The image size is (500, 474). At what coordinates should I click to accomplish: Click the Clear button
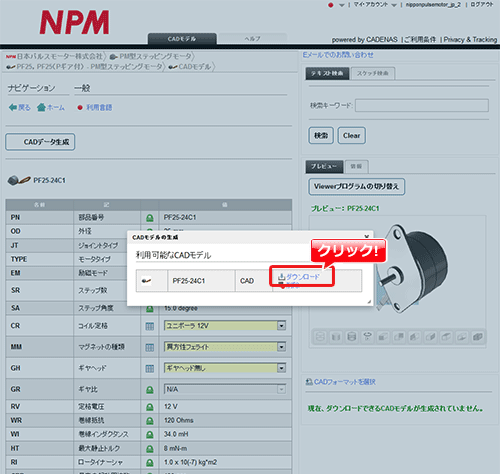pyautogui.click(x=352, y=135)
